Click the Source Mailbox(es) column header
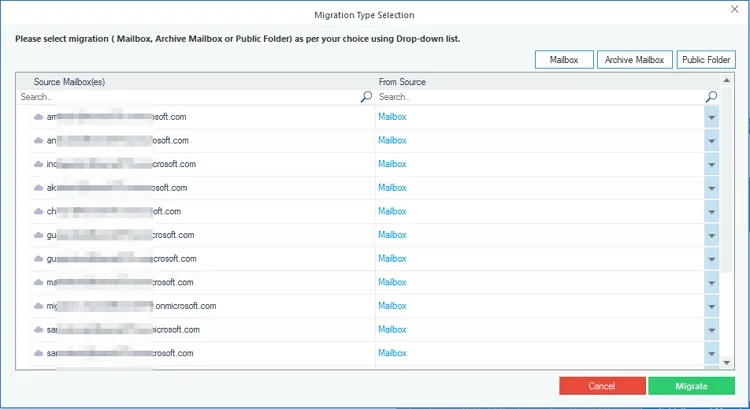 [195, 82]
